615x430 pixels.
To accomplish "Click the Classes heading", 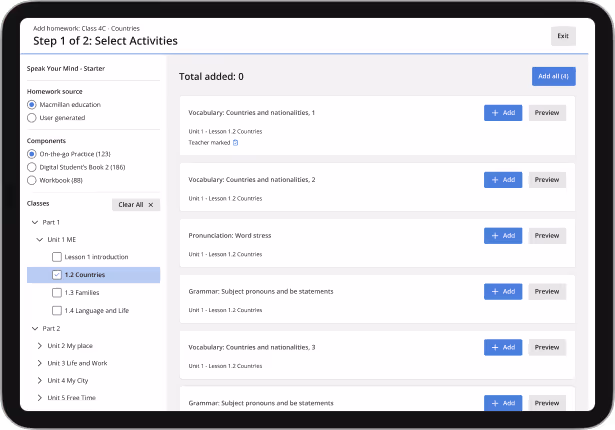I will coord(38,204).
